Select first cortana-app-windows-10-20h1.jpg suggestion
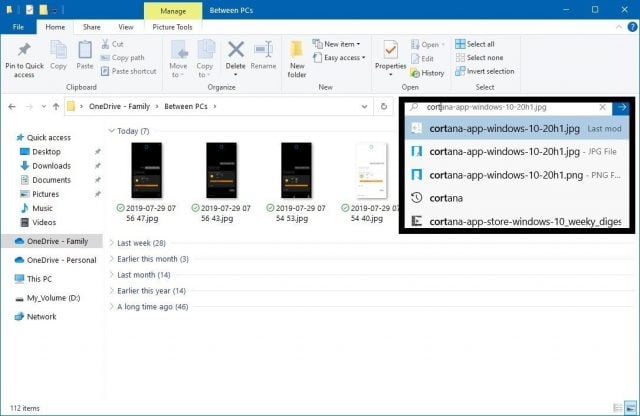The height and width of the screenshot is (416, 640). (x=517, y=128)
